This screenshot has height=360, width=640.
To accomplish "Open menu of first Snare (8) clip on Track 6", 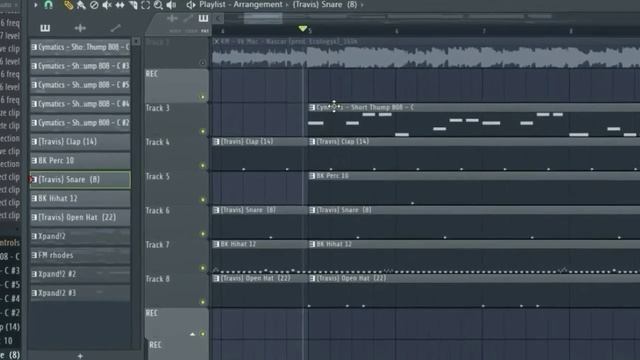I will (216, 210).
